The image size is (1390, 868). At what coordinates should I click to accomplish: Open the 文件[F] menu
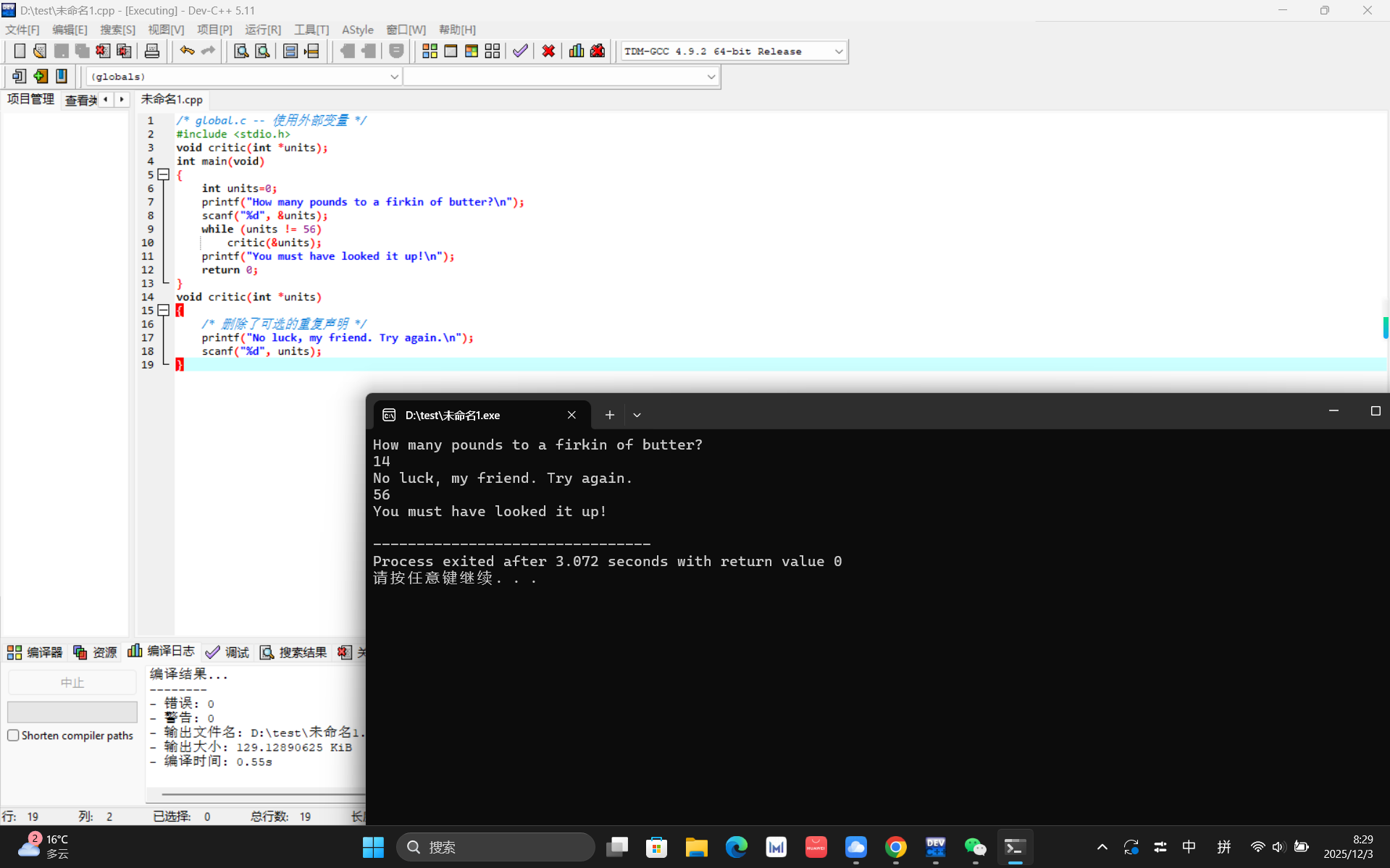pyautogui.click(x=22, y=30)
